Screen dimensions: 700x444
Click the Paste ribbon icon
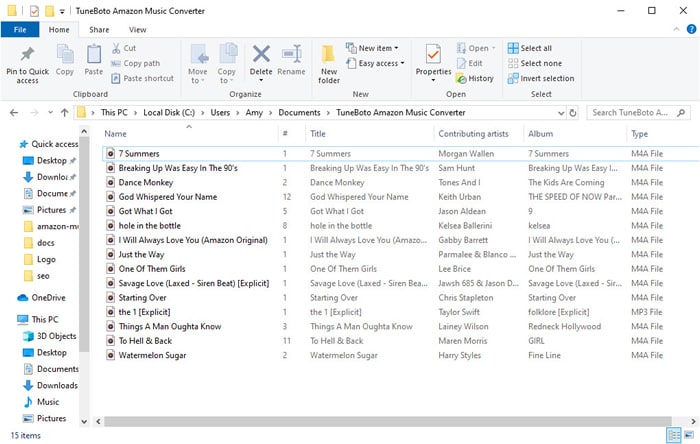pos(93,54)
